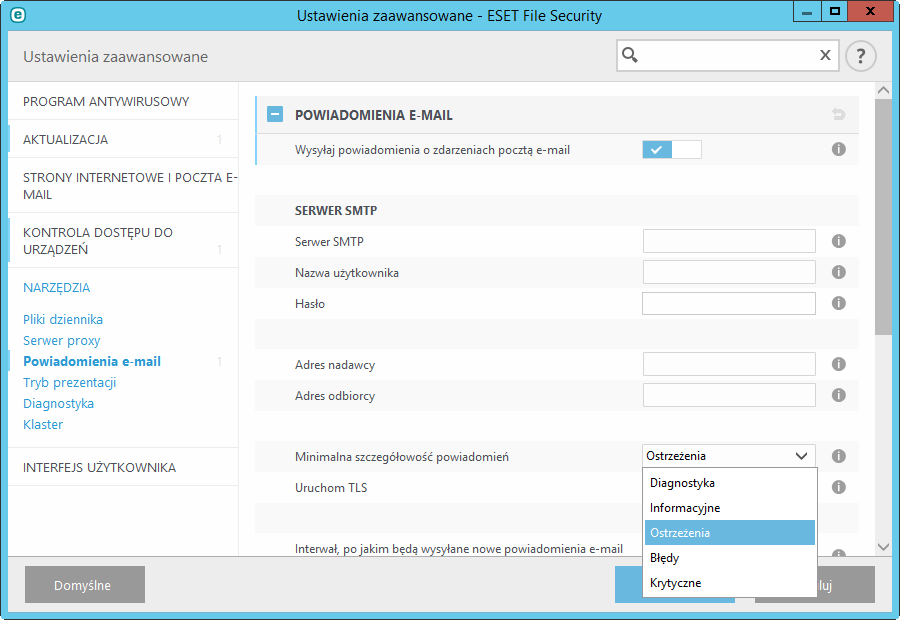Viewport: 900px width, 620px height.
Task: Click the Adres odbiorcy input field
Action: pos(729,395)
